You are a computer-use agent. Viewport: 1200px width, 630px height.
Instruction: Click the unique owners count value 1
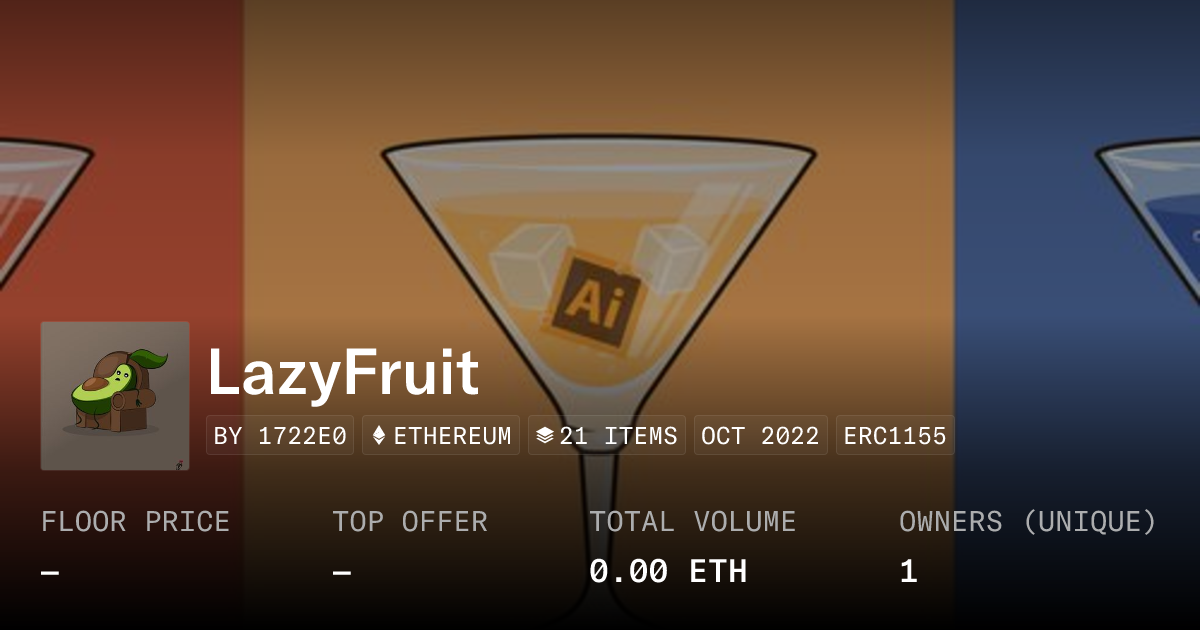click(908, 571)
